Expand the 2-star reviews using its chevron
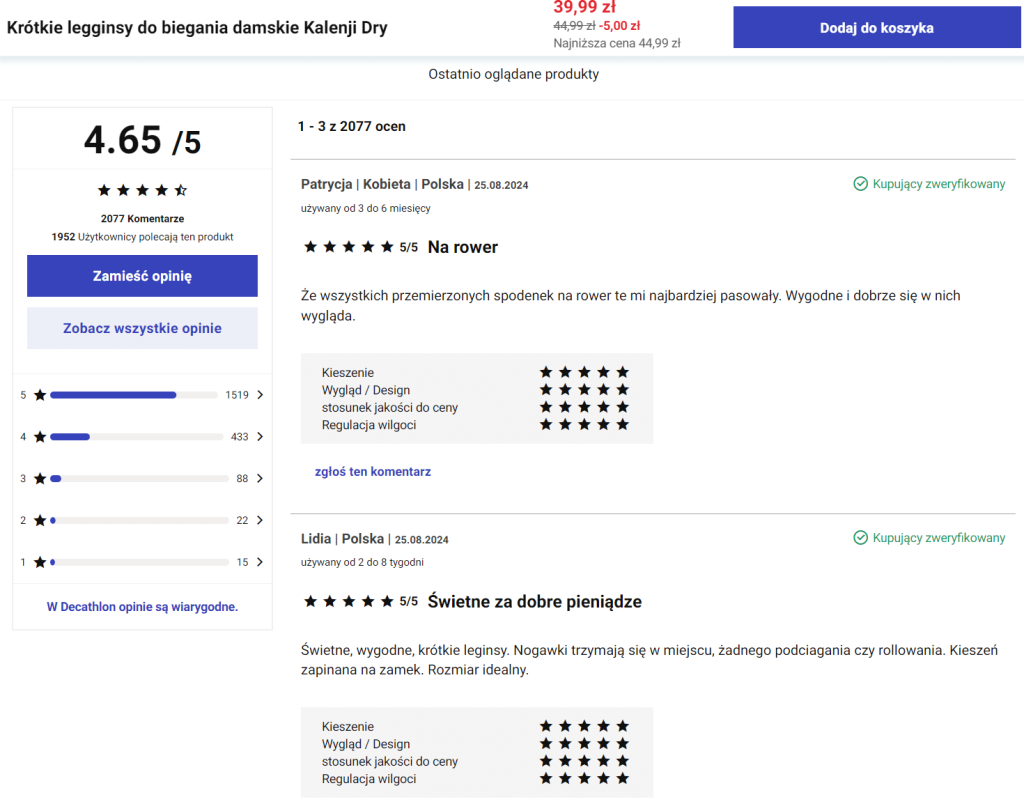Image resolution: width=1024 pixels, height=804 pixels. [259, 520]
